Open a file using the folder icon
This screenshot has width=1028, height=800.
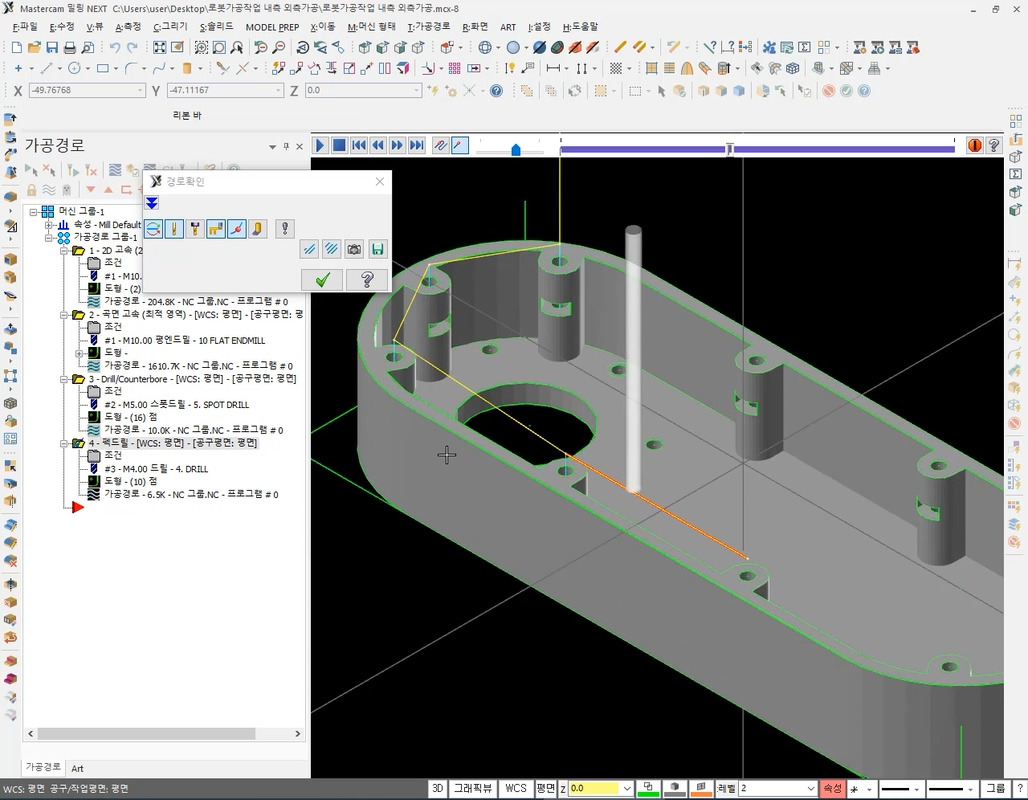pos(34,47)
